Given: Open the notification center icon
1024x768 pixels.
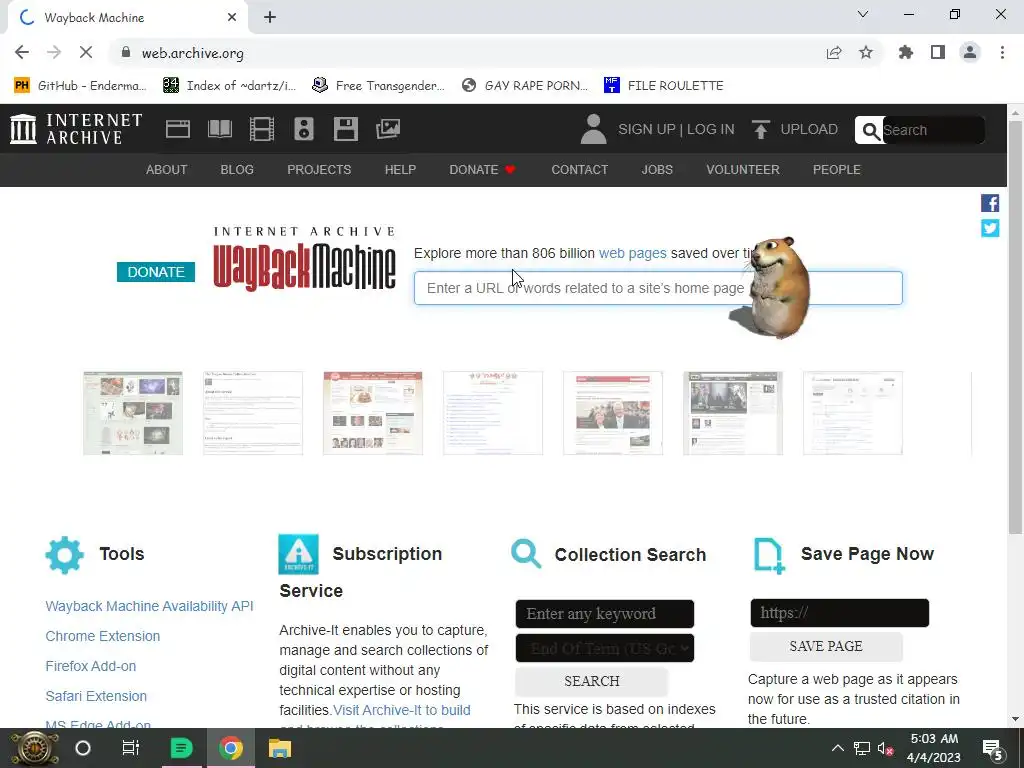Looking at the screenshot, I should (993, 748).
